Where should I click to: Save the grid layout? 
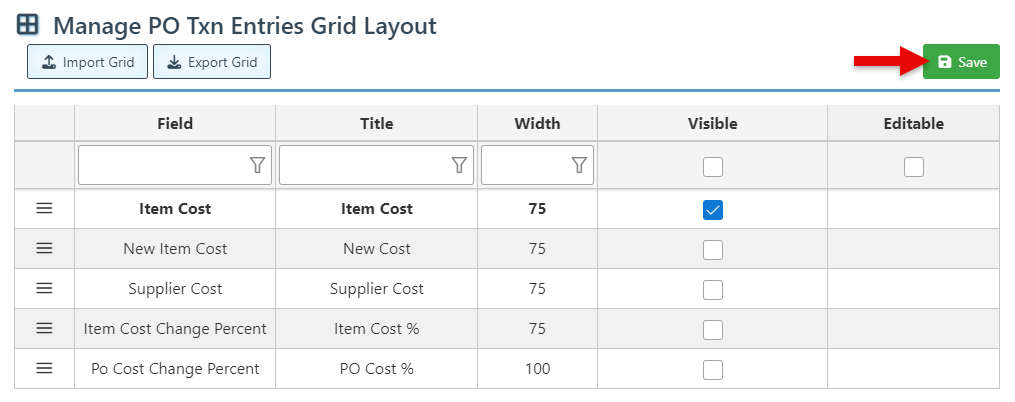pos(961,62)
